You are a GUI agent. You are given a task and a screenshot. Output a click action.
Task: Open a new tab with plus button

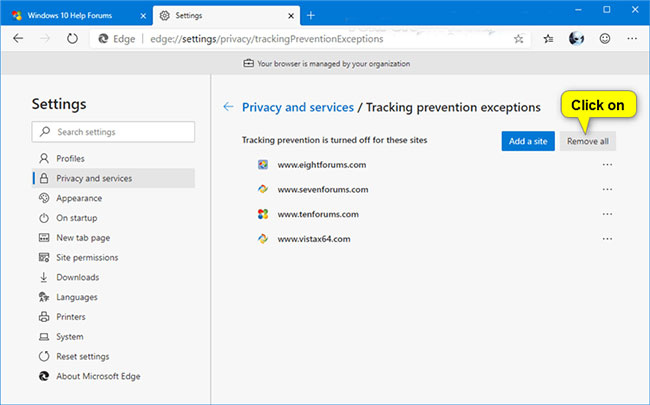click(310, 16)
